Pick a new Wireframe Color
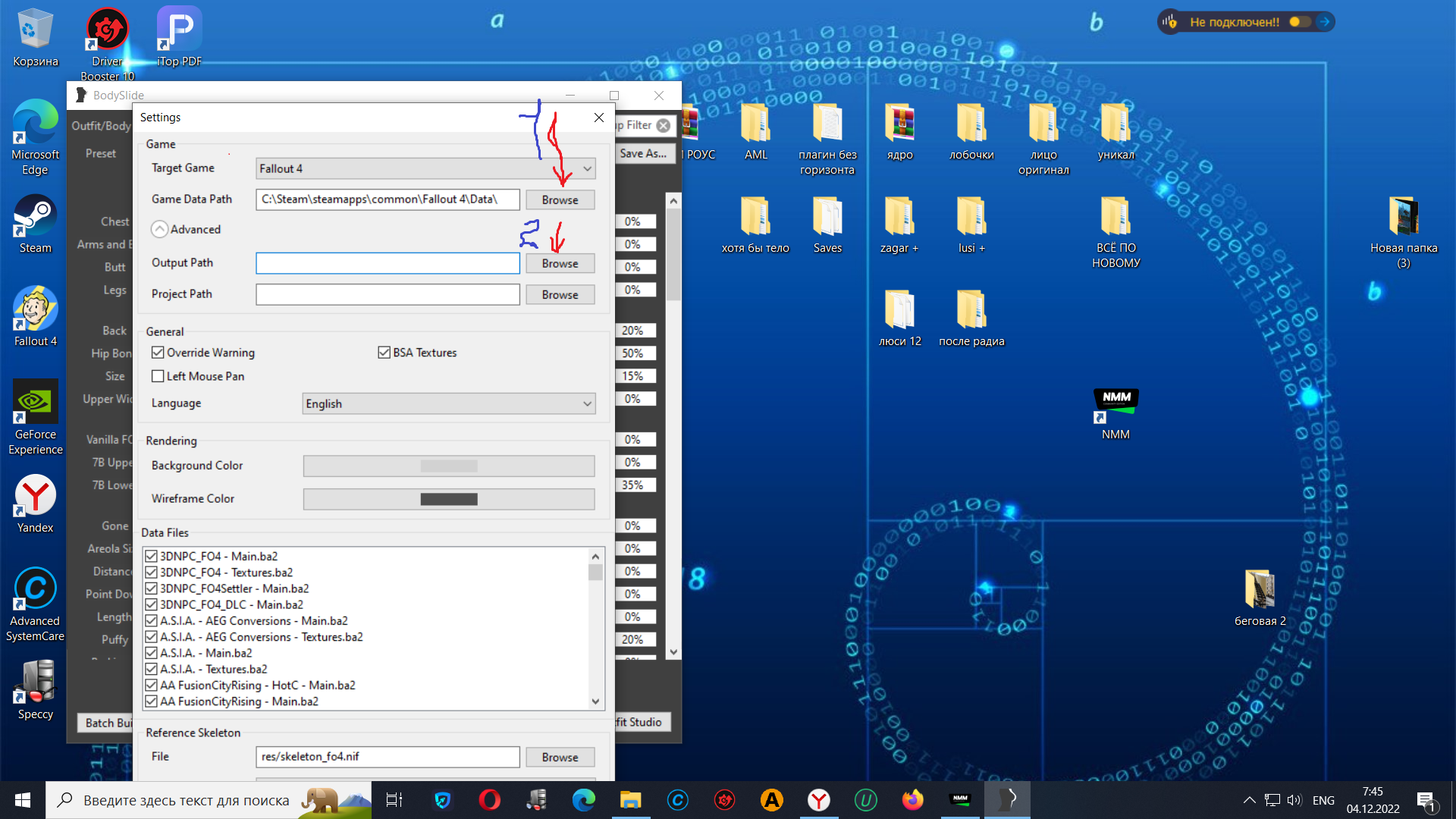 [448, 499]
